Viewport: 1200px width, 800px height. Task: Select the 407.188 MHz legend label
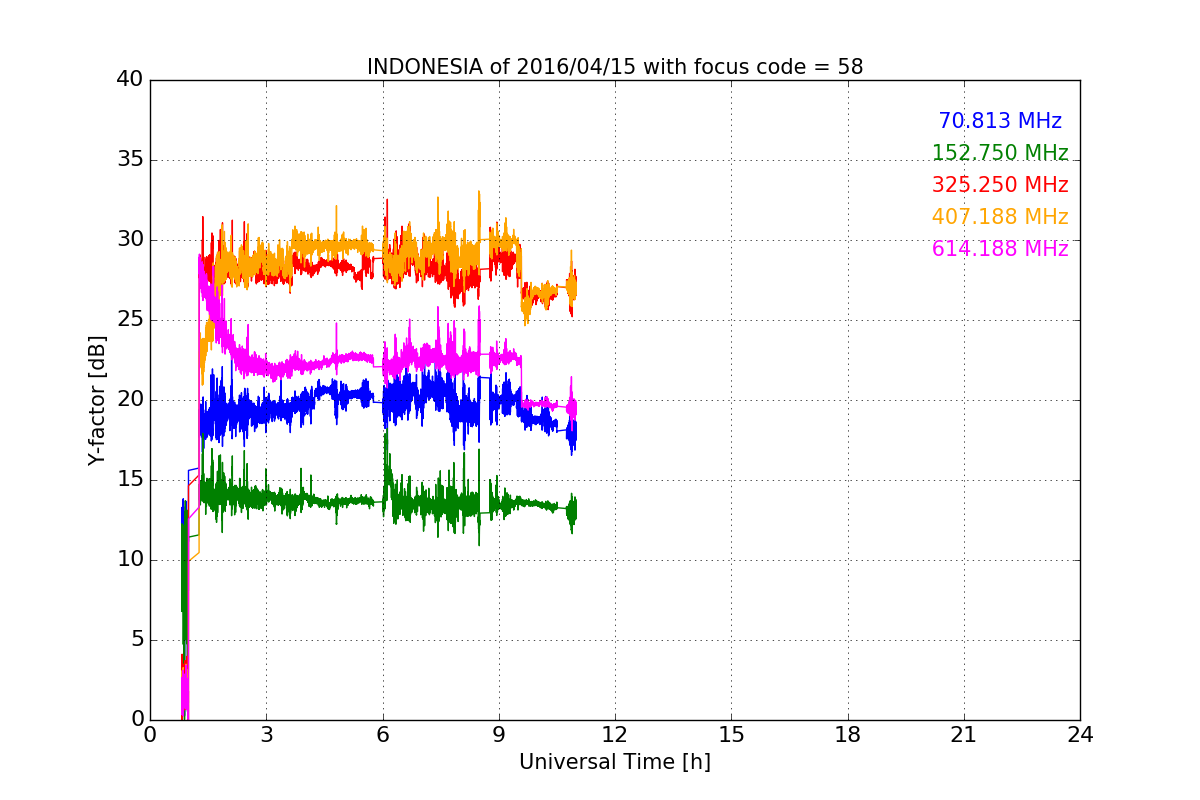coord(1000,217)
